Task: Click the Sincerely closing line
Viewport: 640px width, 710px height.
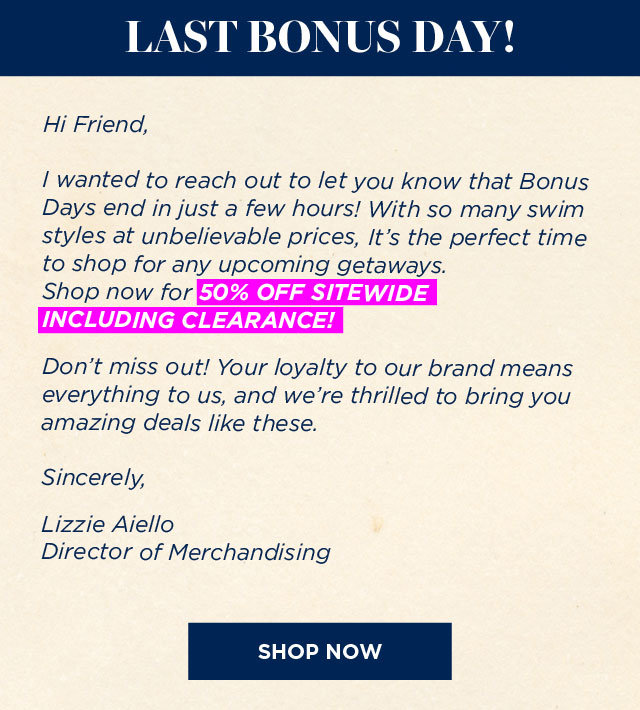Action: pos(93,478)
